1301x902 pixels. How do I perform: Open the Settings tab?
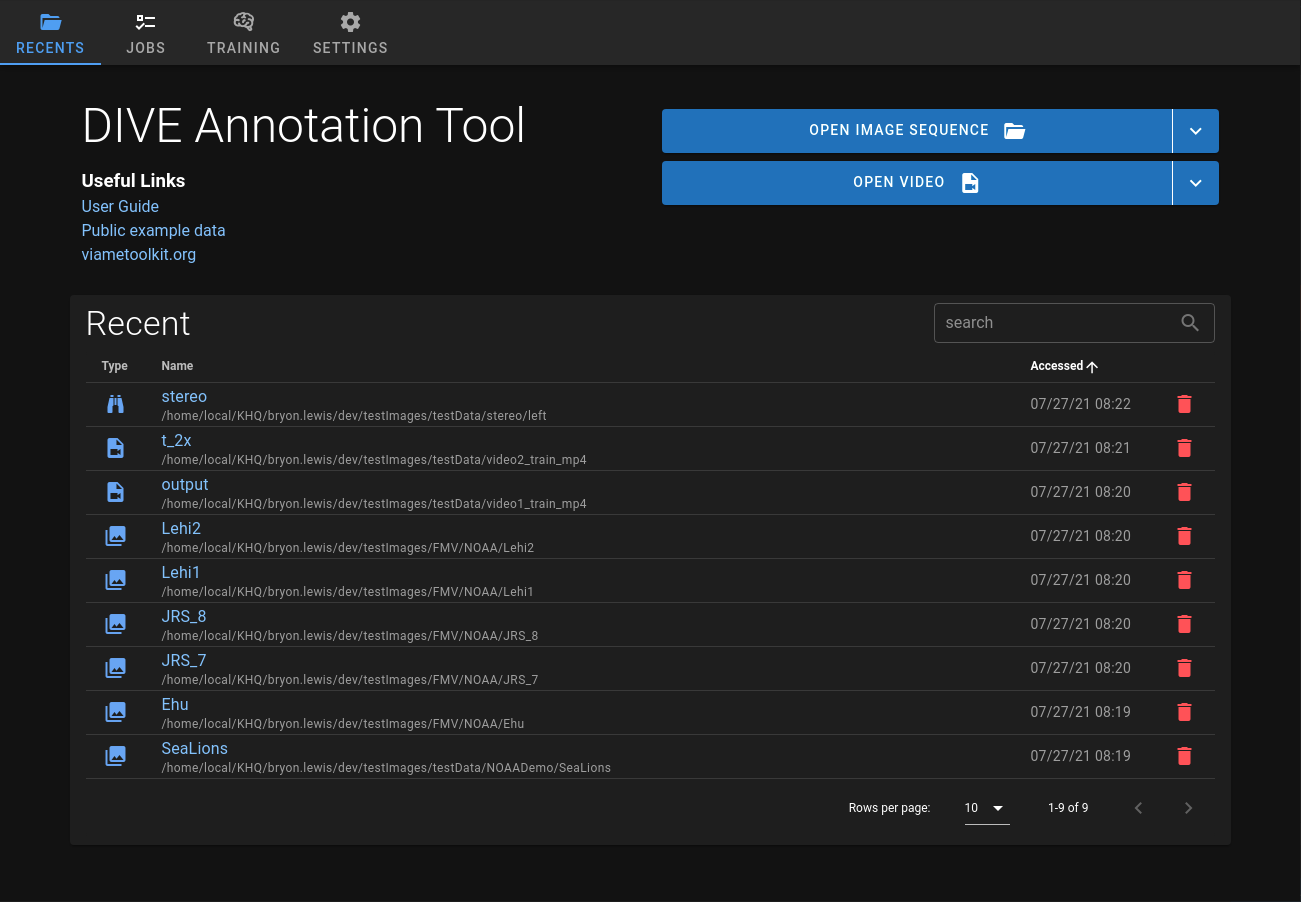(350, 33)
